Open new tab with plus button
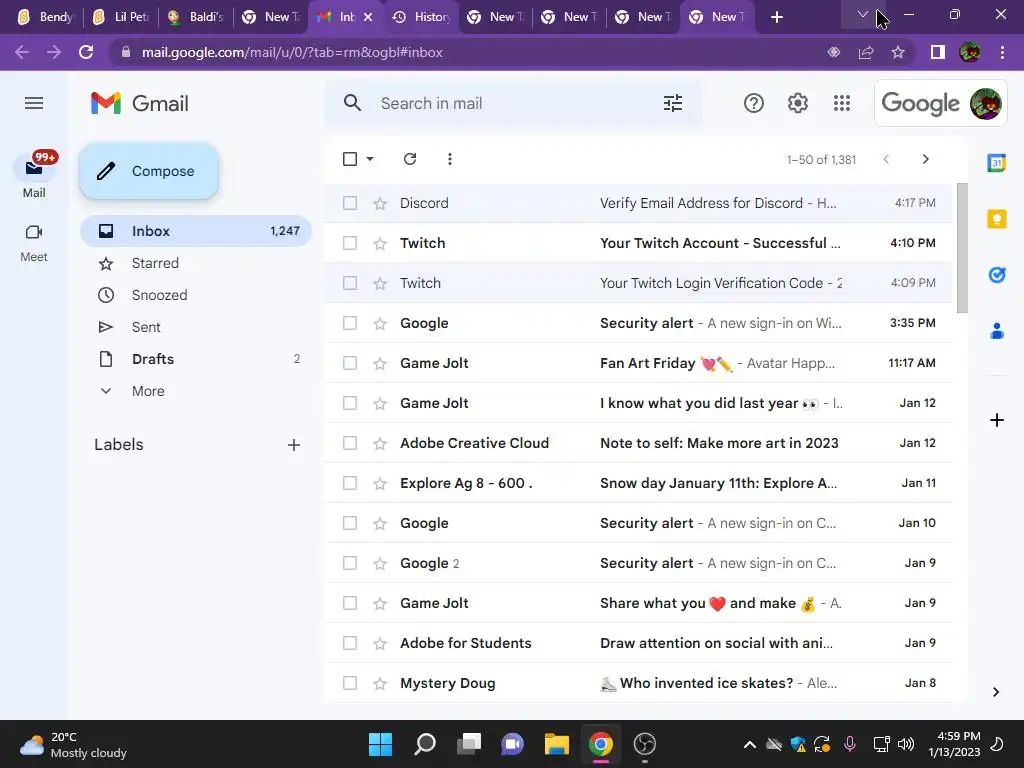The width and height of the screenshot is (1024, 768). (776, 17)
